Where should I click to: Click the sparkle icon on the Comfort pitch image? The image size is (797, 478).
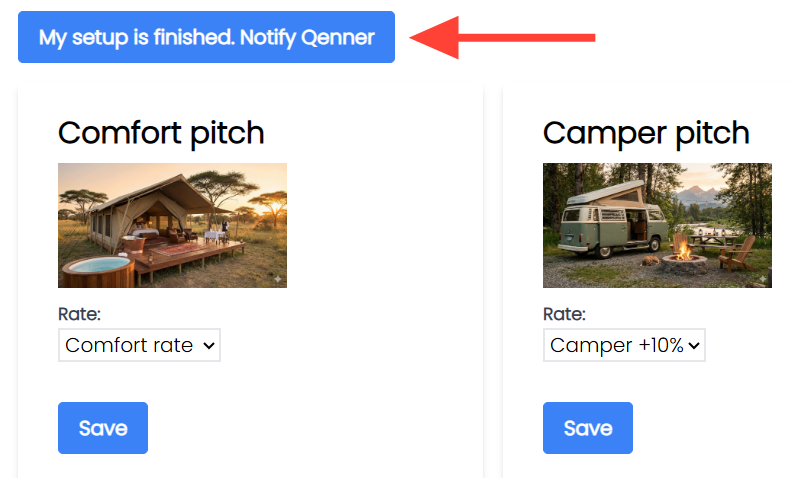(x=277, y=278)
